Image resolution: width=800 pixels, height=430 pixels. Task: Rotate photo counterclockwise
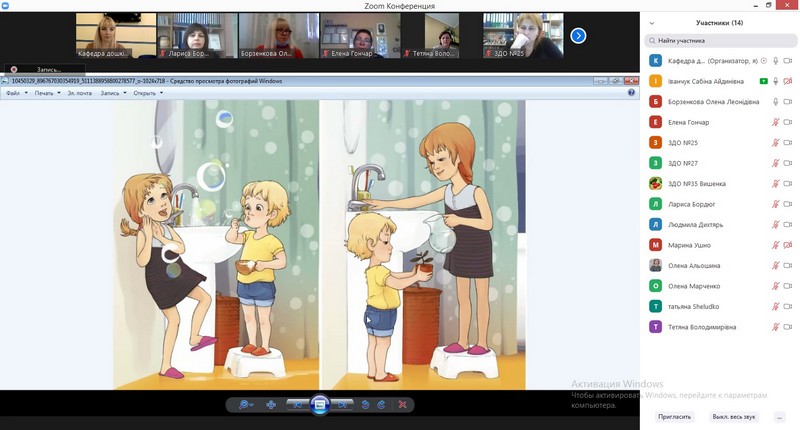coord(365,404)
